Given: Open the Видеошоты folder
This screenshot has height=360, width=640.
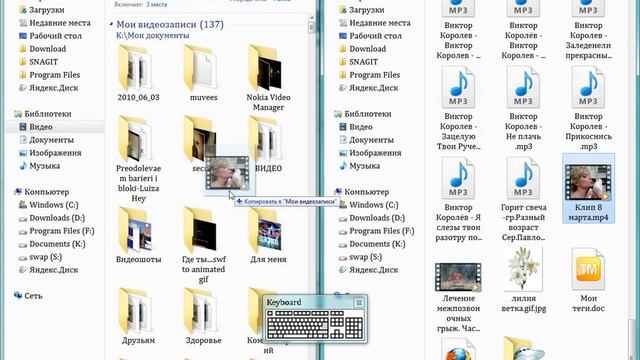Looking at the screenshot, I should [x=138, y=235].
